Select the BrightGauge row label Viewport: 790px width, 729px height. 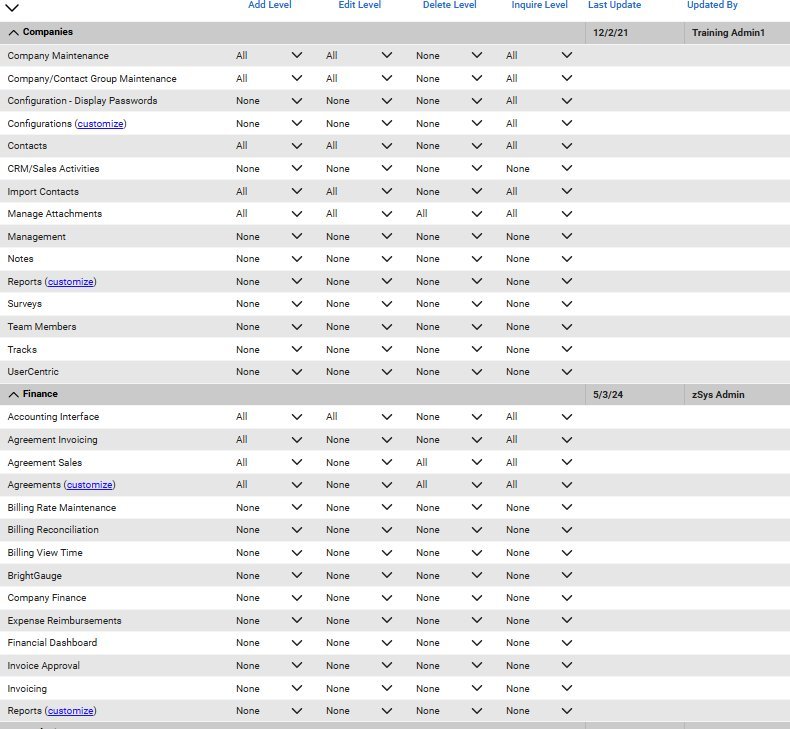[x=34, y=575]
